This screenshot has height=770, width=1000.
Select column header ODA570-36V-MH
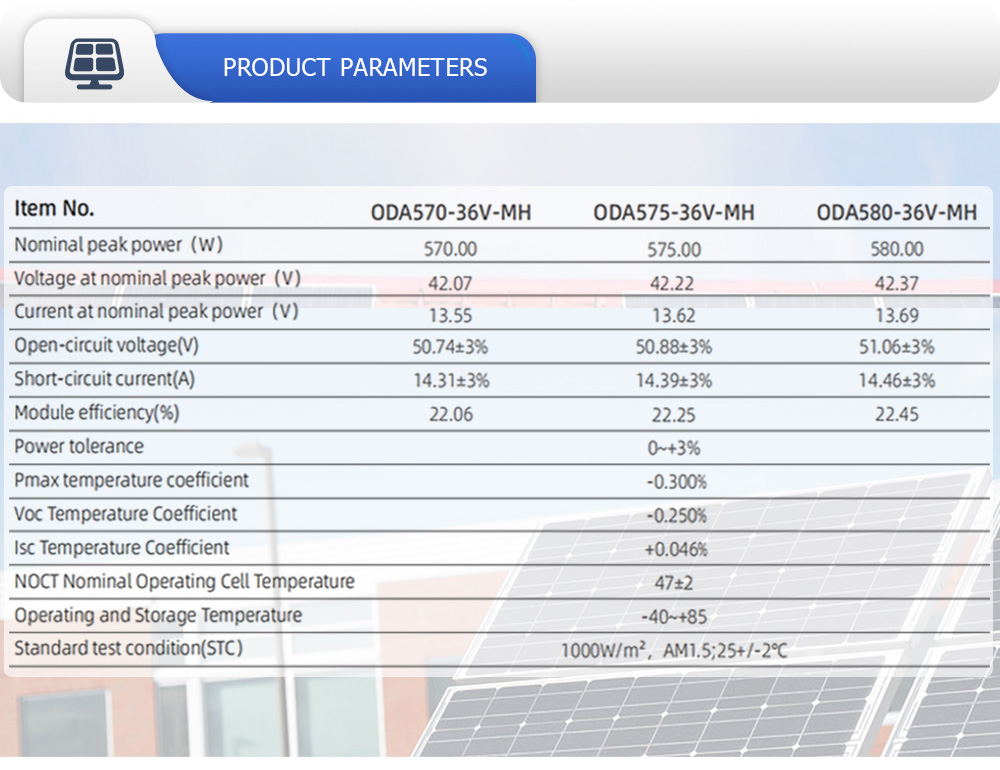pos(451,212)
